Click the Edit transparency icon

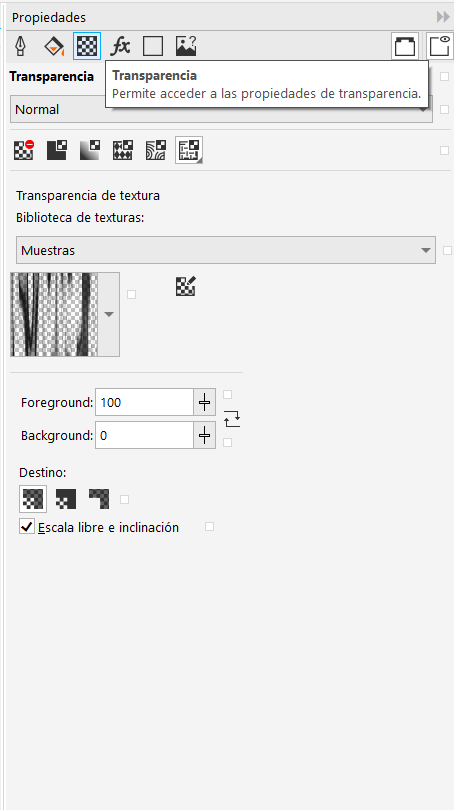point(186,286)
